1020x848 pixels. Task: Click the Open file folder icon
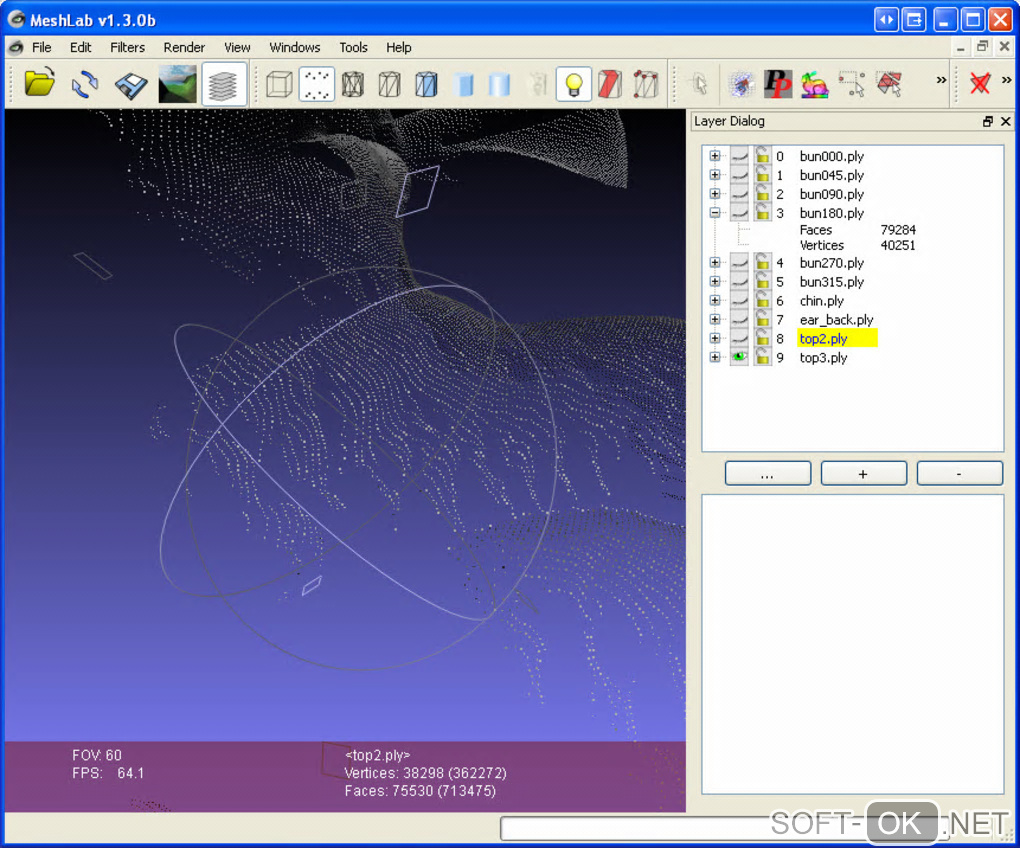40,84
